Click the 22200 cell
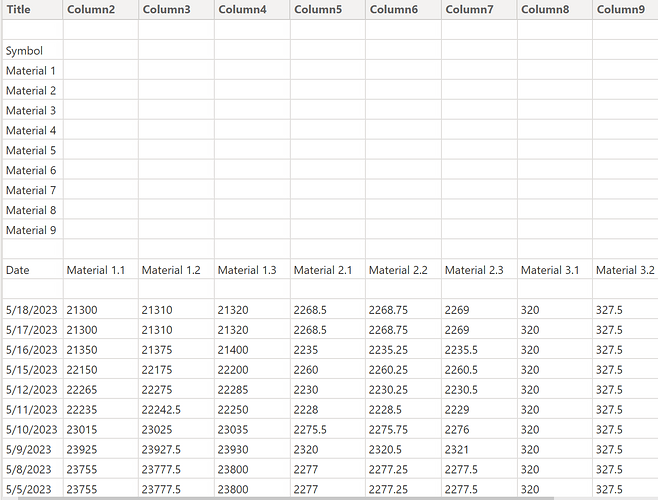Viewport: 658px width, 500px height. coord(252,370)
